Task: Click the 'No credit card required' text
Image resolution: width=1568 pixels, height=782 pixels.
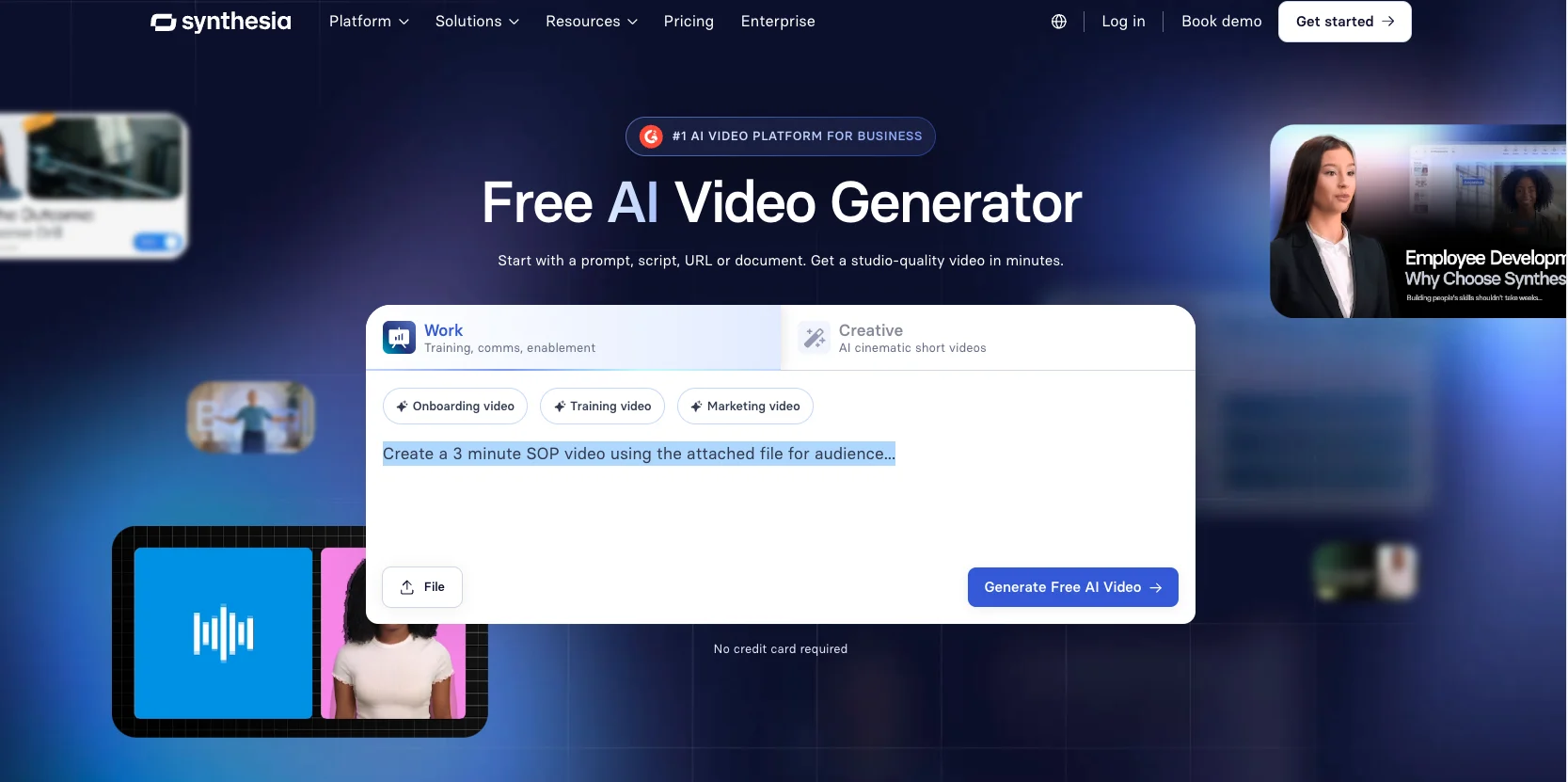Action: click(781, 649)
